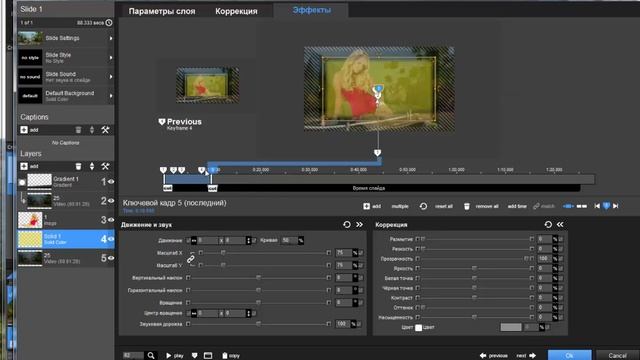Switch to Параметры слоя tab

(x=162, y=11)
